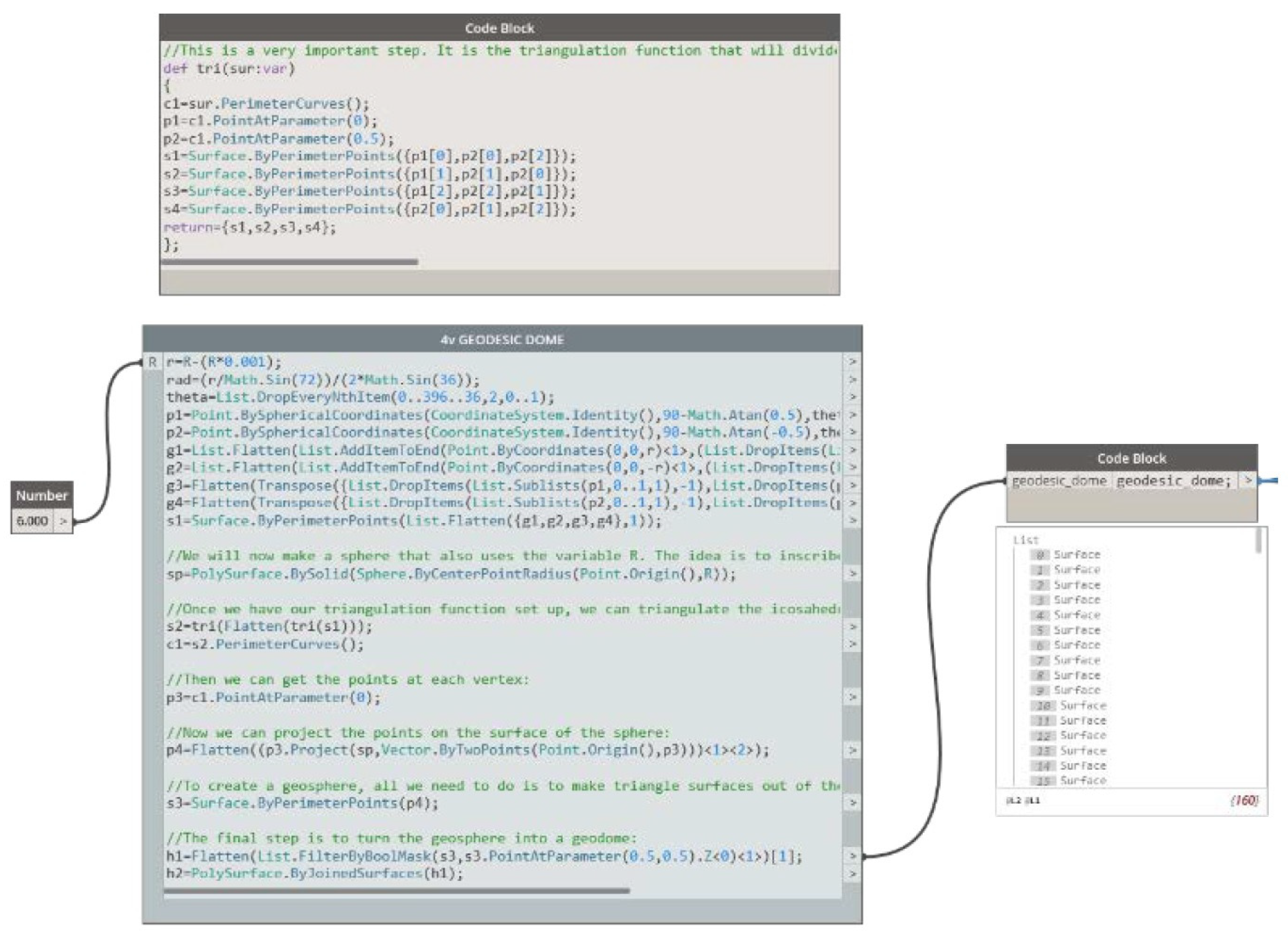Click the tri function Code Block header
This screenshot has width=1288, height=935.
499,28
